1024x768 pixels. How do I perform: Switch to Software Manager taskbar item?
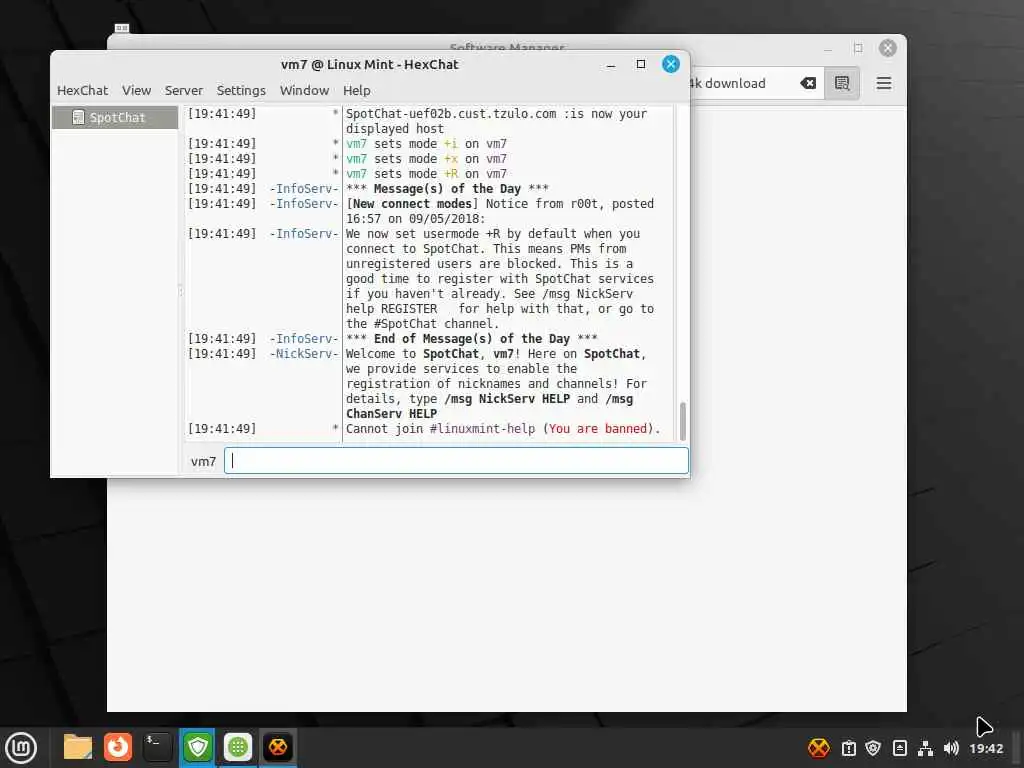[x=238, y=747]
